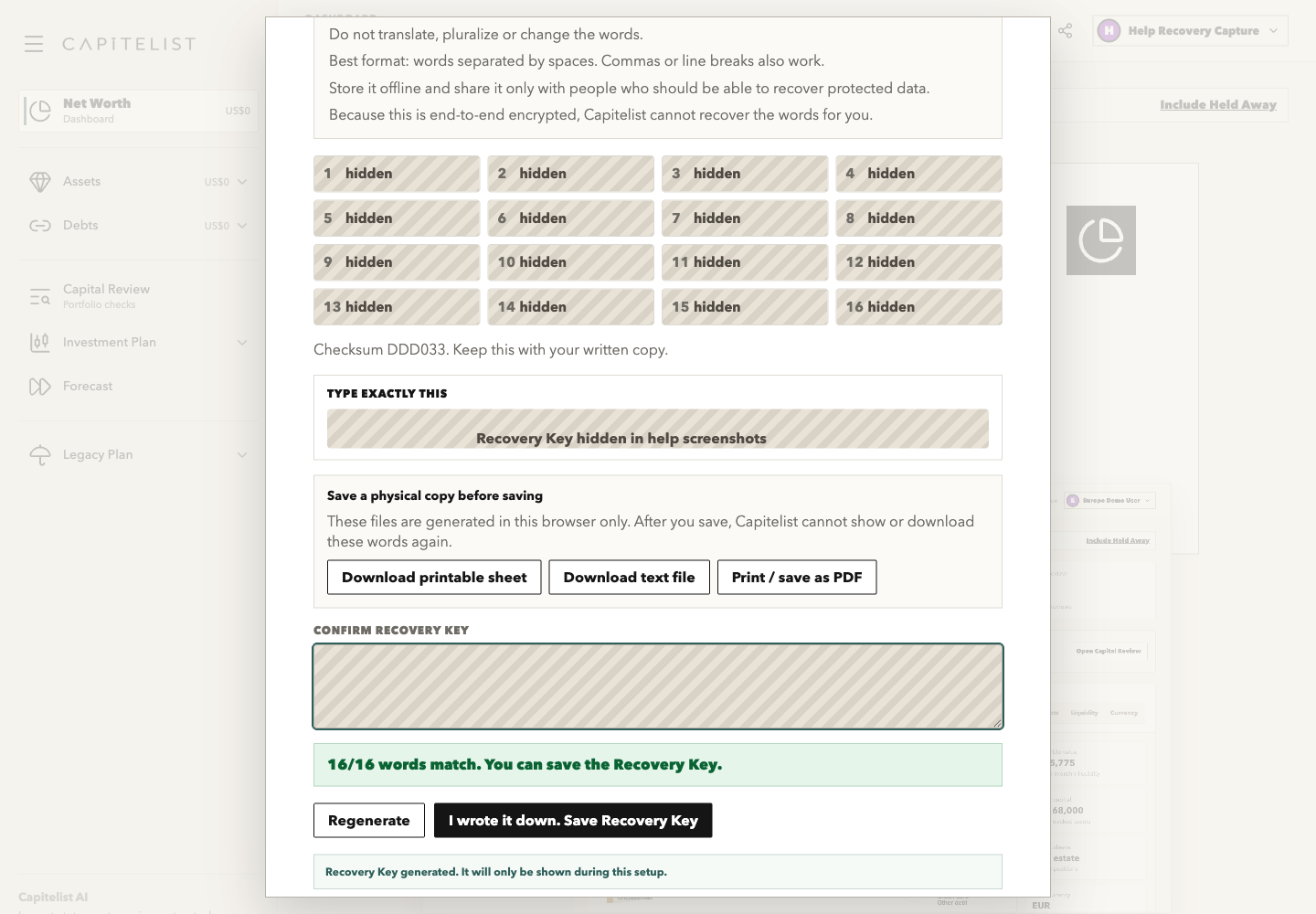Image resolution: width=1316 pixels, height=914 pixels.
Task: Expand the Debts section chevron
Action: (x=242, y=226)
